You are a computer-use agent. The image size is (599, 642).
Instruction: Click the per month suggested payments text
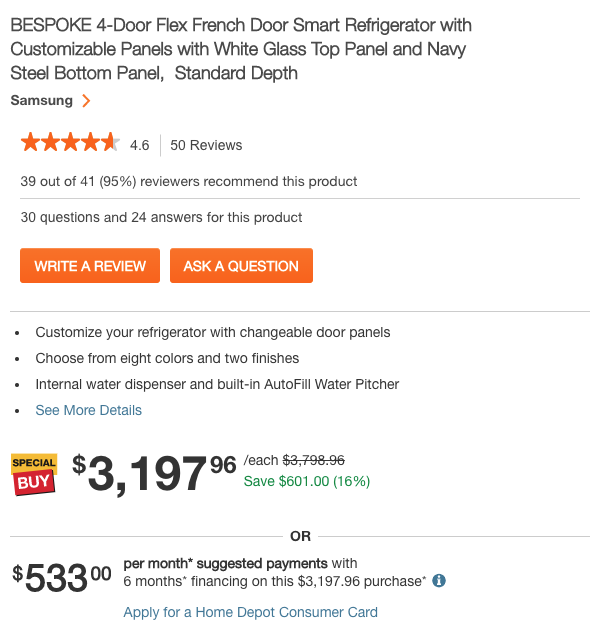point(226,563)
